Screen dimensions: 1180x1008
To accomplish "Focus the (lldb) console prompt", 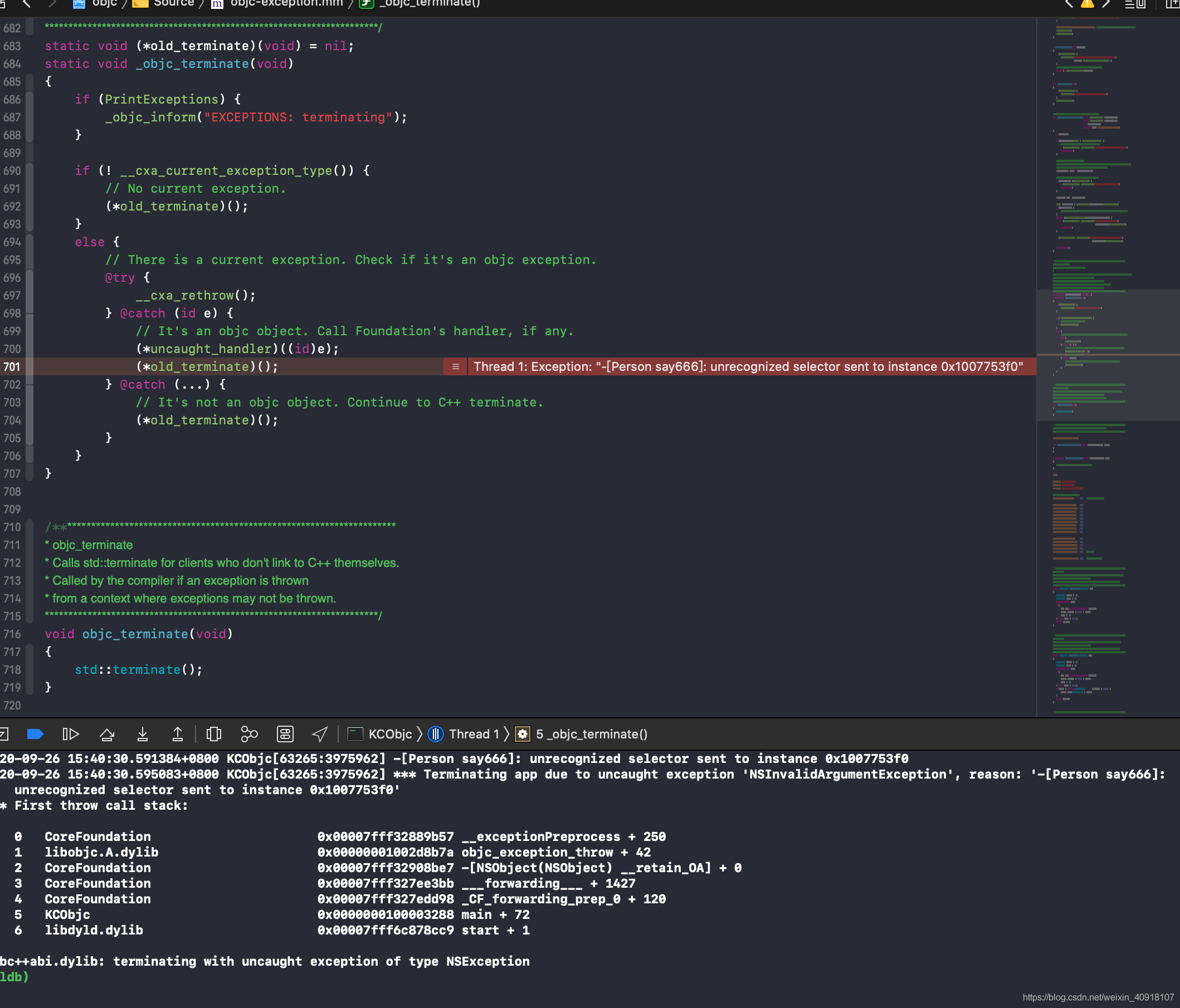I will (x=14, y=977).
